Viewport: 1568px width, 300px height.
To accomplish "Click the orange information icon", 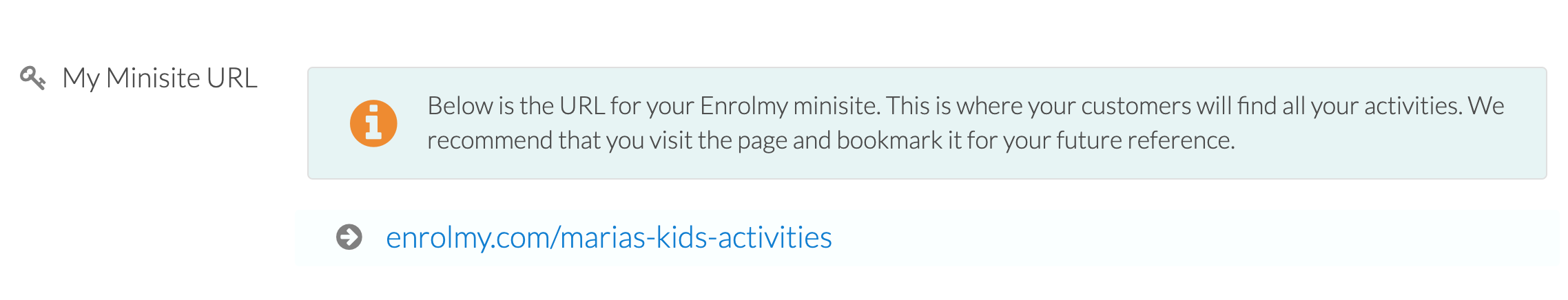I will (373, 123).
